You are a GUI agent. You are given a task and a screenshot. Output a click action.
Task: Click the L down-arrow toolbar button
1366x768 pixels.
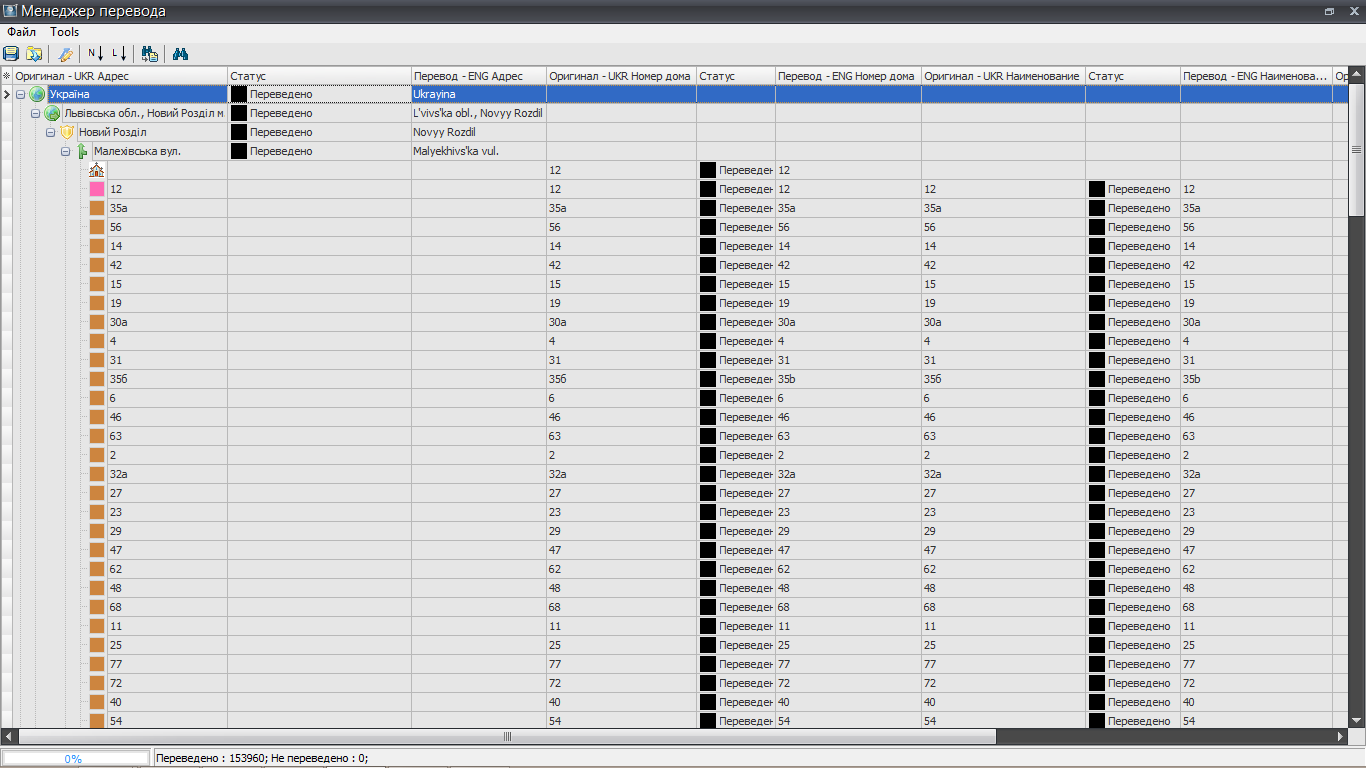click(x=120, y=54)
